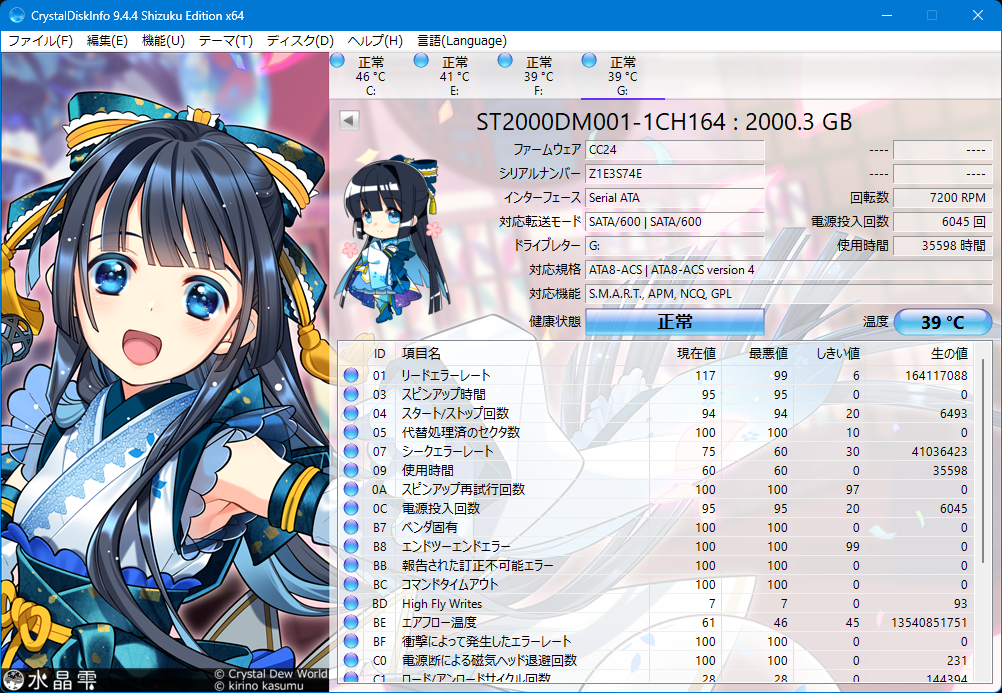Click the 39 °C temperature button
Screen dimensions: 1002x693
[942, 322]
